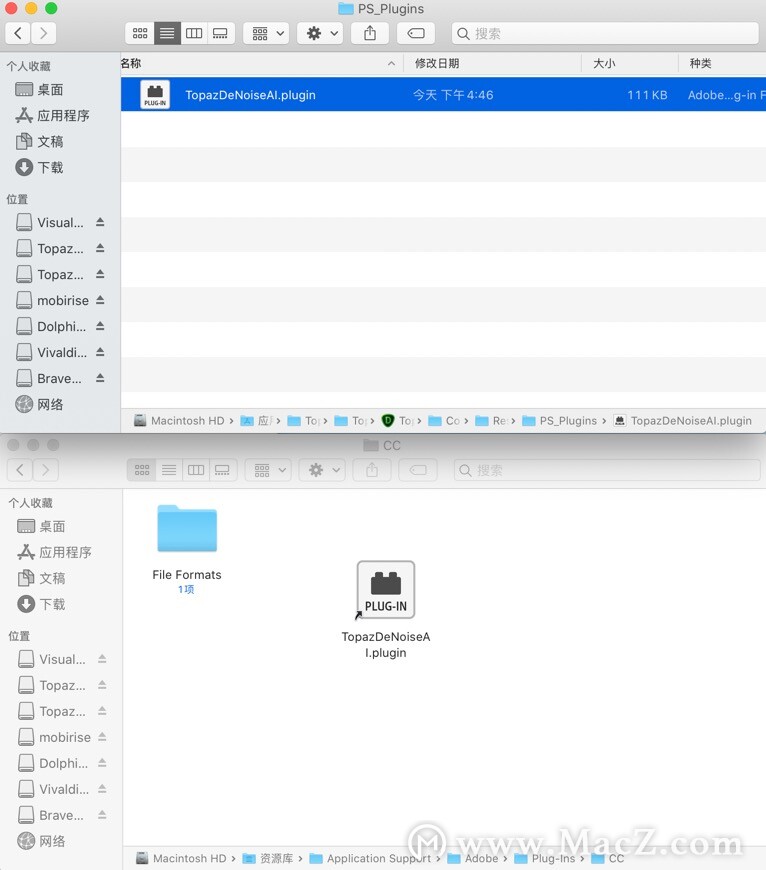Go back in CC window

point(20,470)
